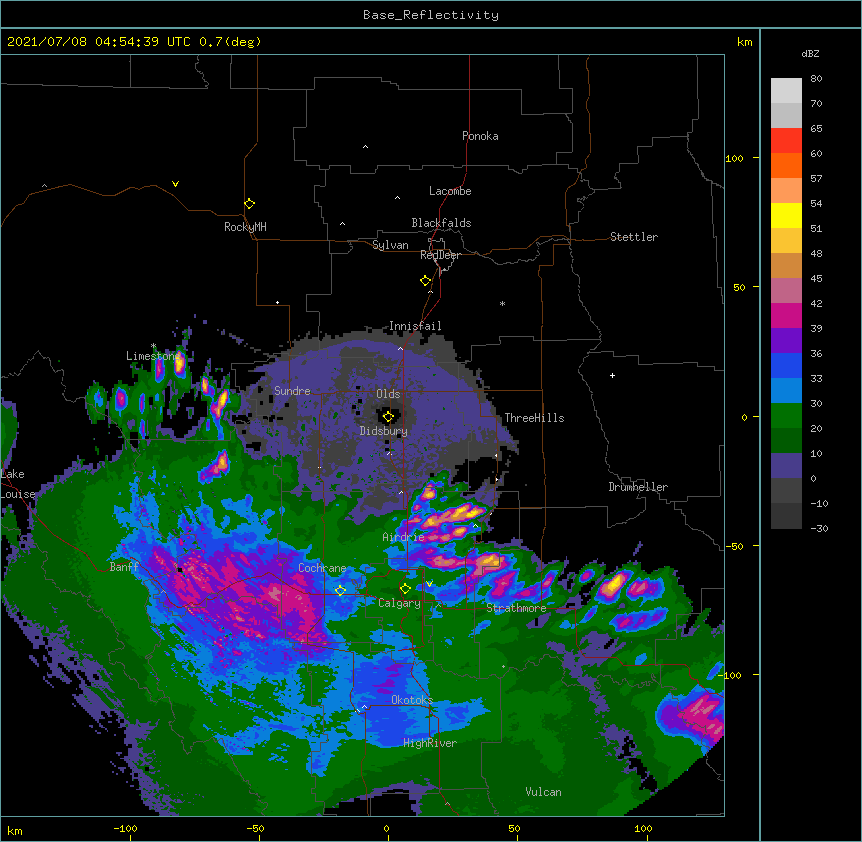Select the yellow diamond marker below Cochrane
862x842 pixels.
[341, 591]
